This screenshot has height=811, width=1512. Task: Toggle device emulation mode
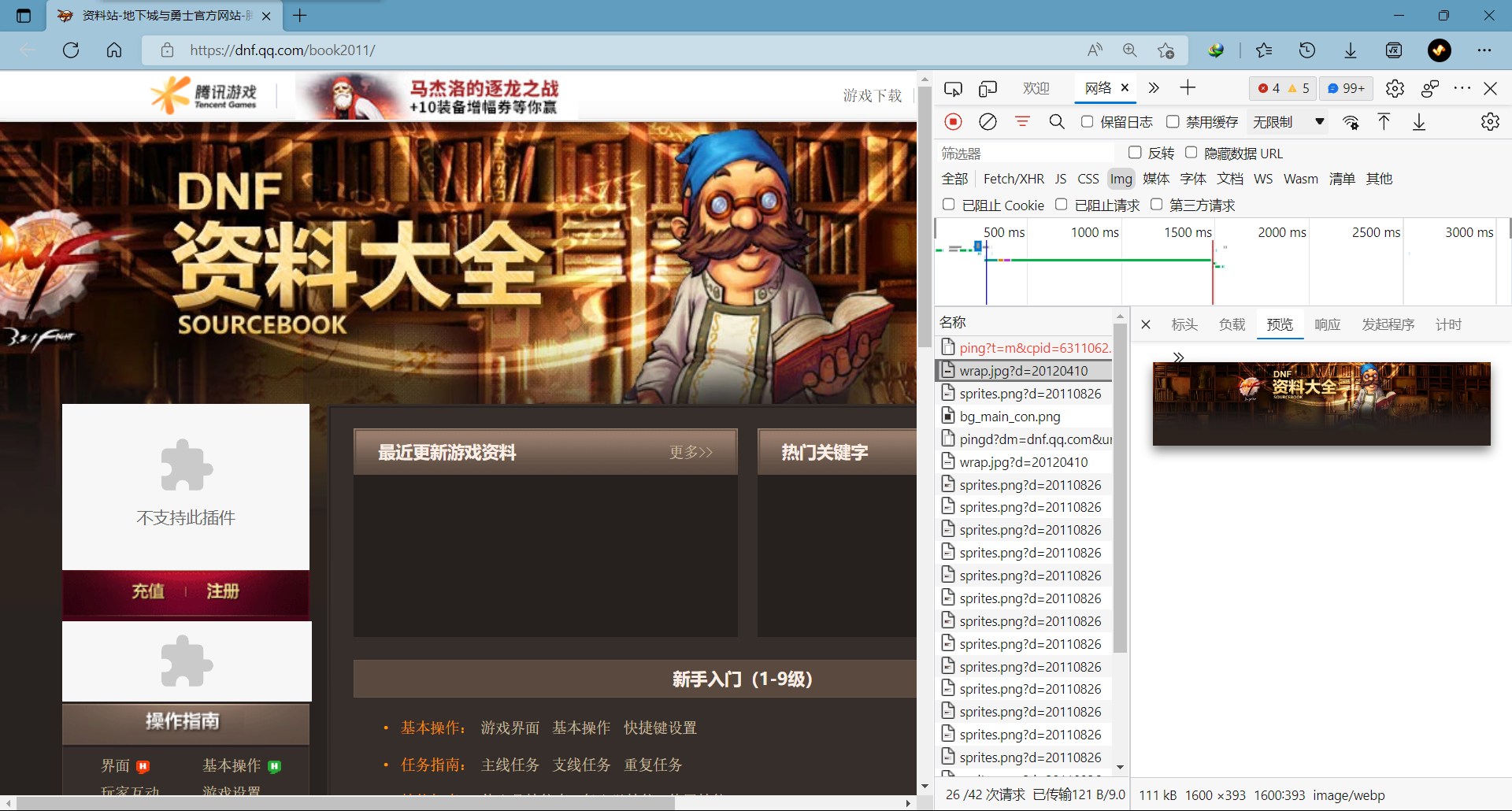click(x=988, y=88)
